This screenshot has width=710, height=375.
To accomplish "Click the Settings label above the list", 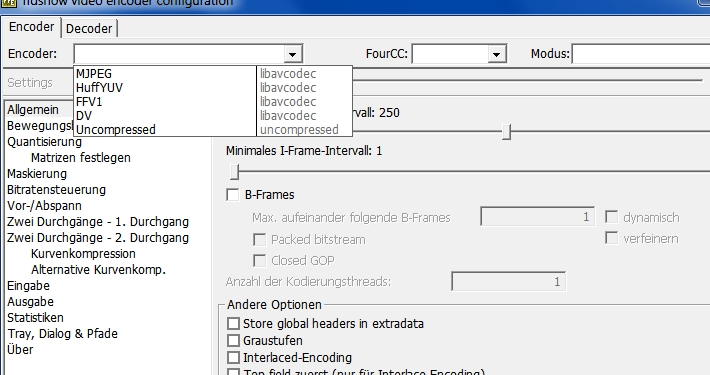I will point(30,83).
